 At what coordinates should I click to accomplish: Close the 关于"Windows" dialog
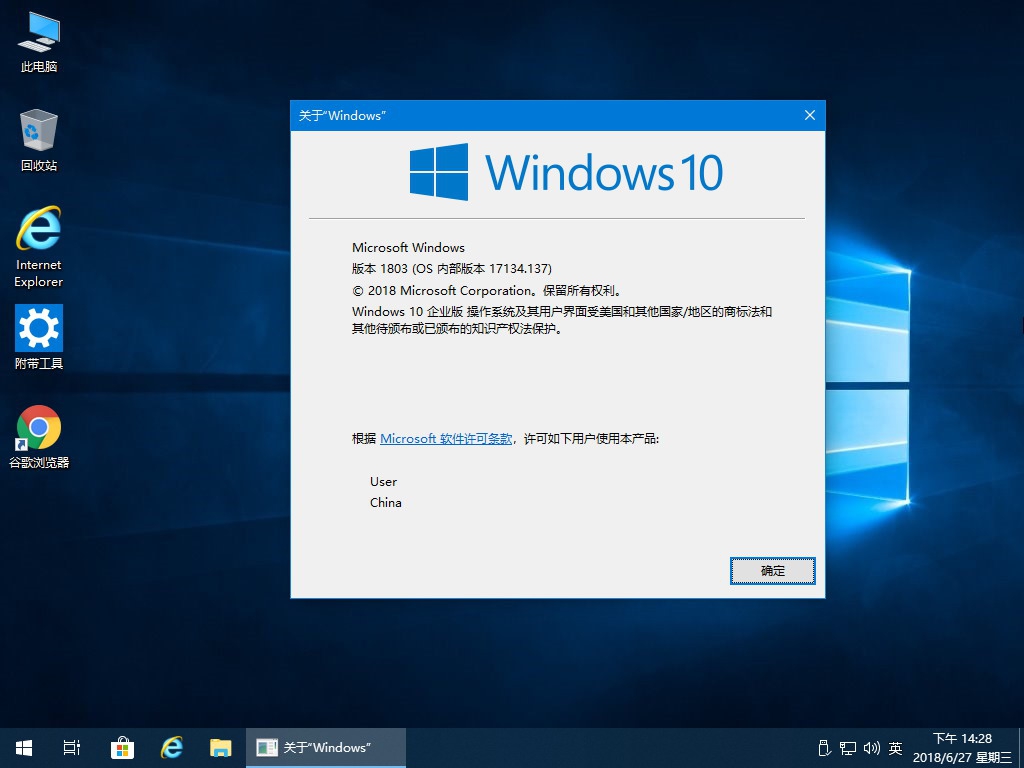coord(810,116)
